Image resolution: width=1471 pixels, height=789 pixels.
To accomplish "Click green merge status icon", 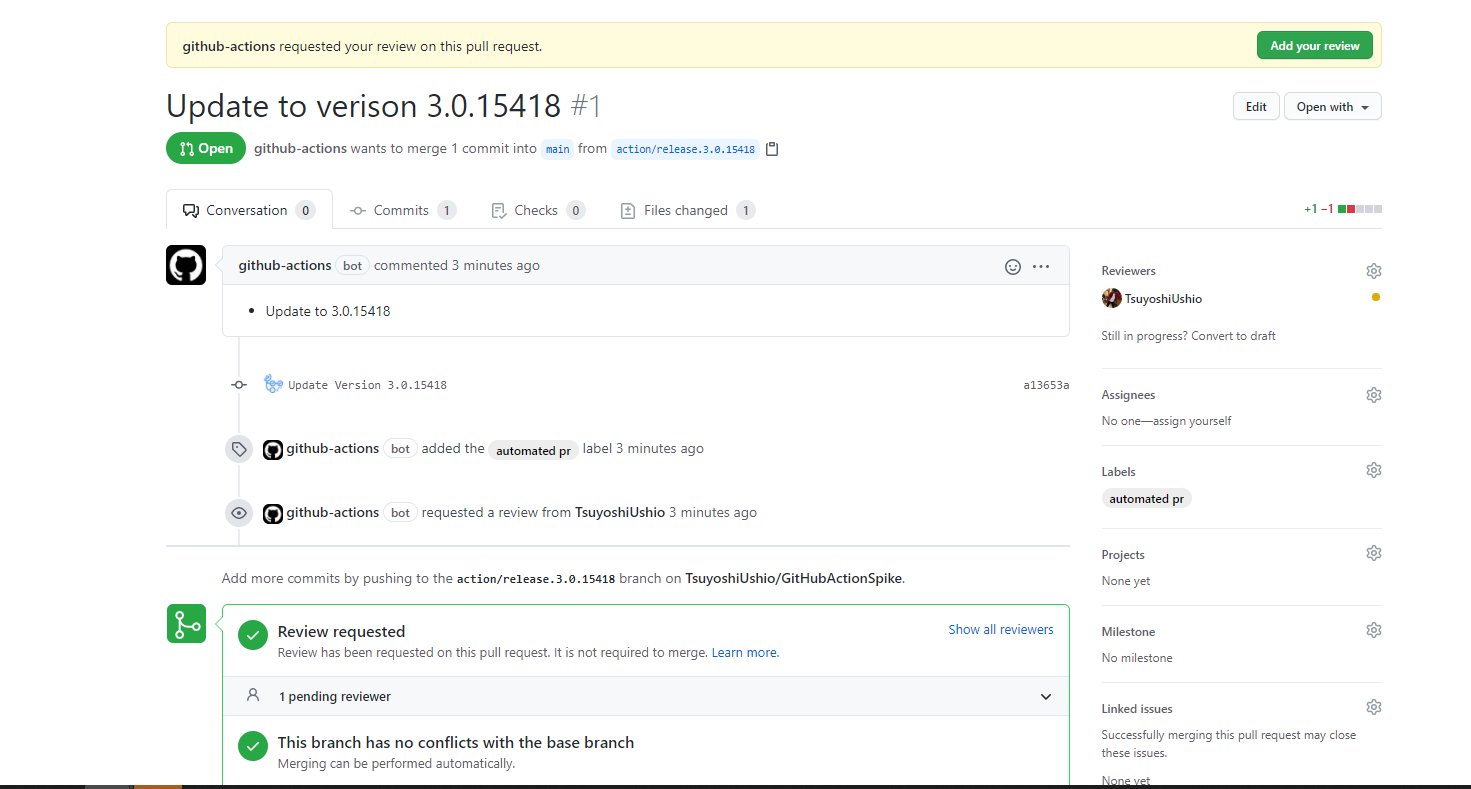I will (186, 624).
